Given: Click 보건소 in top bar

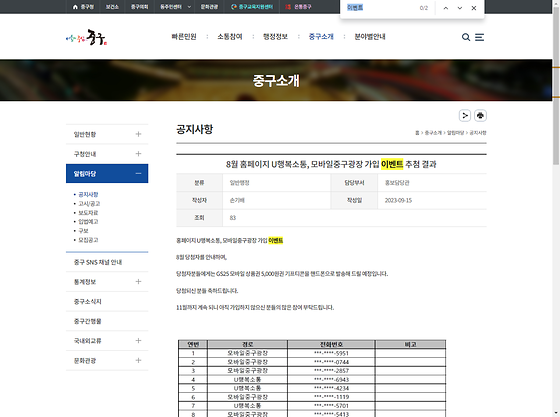Looking at the screenshot, I should [112, 7].
